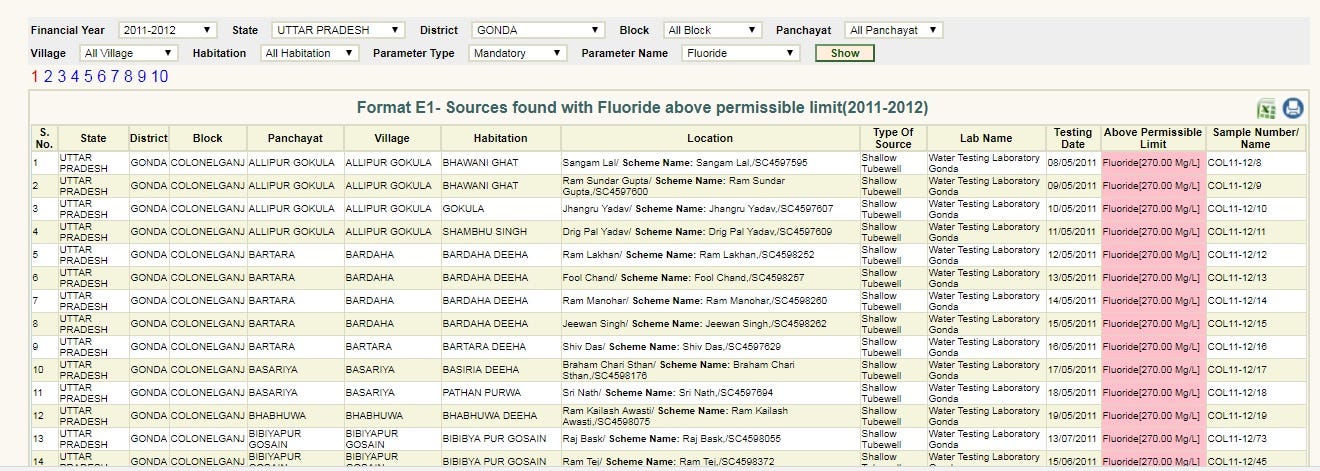
Task: Go to page 2
Action: click(x=48, y=76)
